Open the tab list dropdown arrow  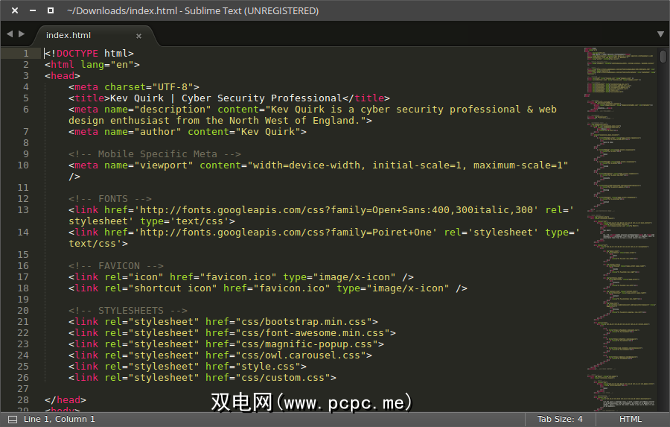[x=660, y=34]
